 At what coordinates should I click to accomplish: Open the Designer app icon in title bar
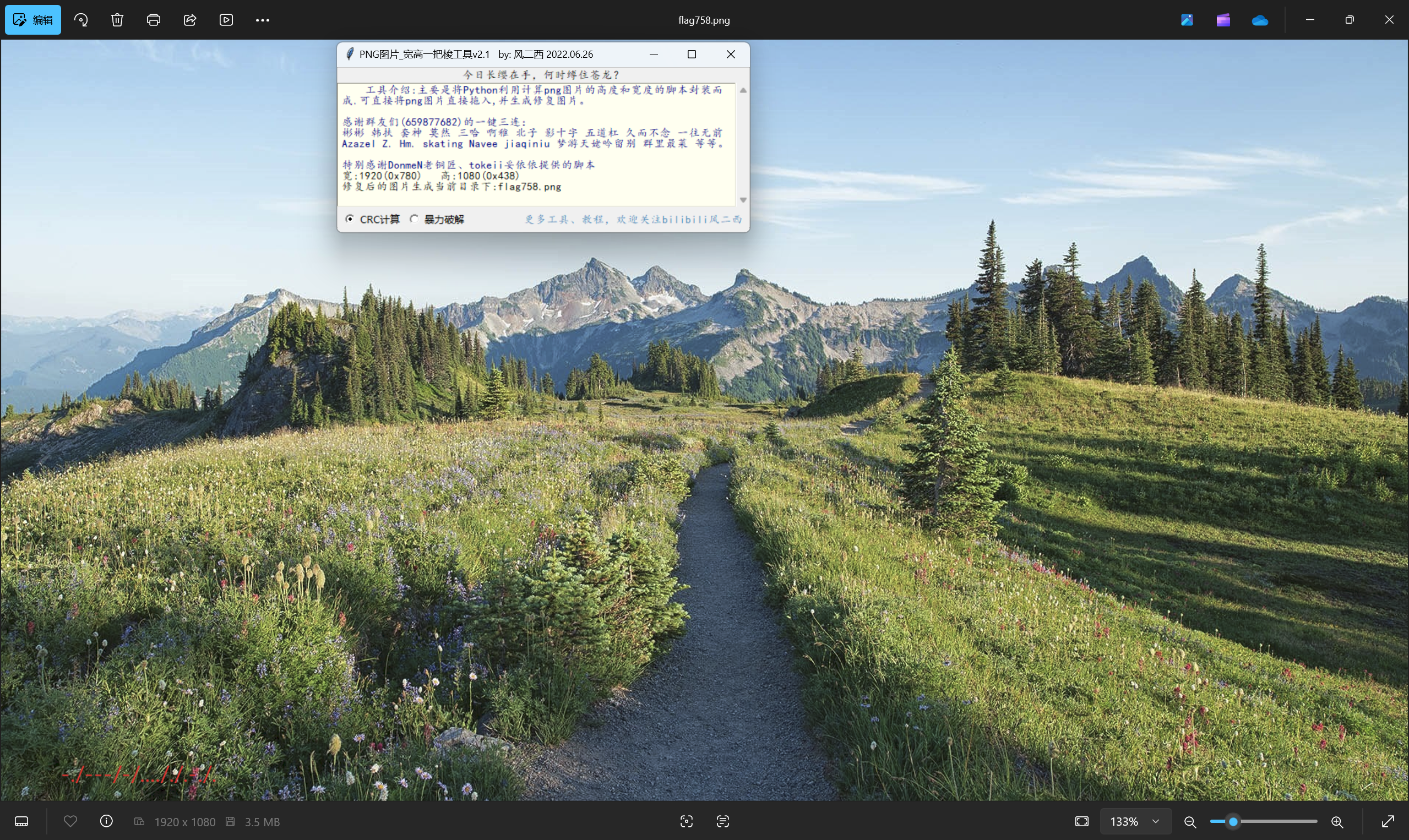click(x=1187, y=20)
